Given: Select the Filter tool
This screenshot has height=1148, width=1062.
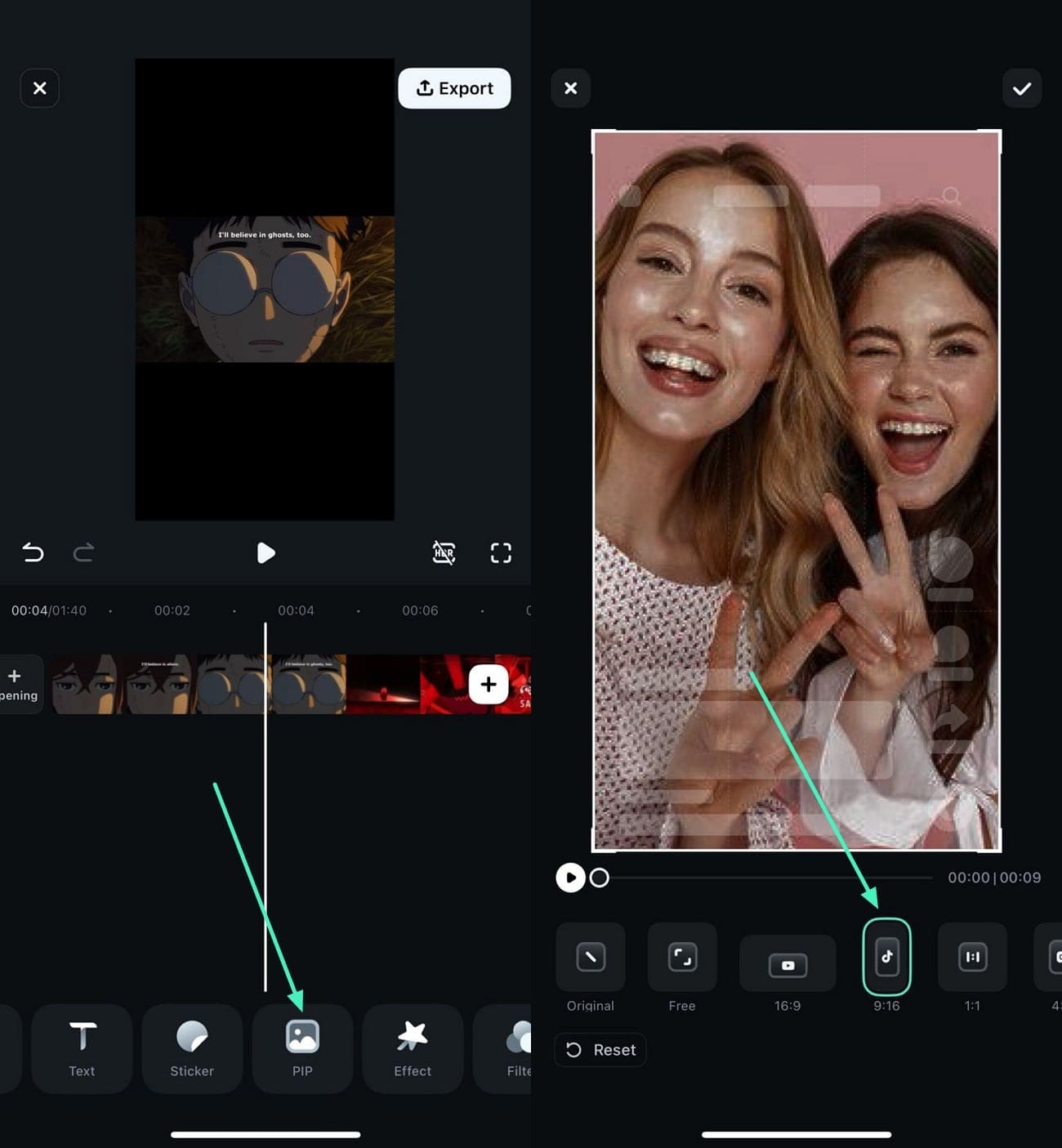Looking at the screenshot, I should pos(518,1049).
